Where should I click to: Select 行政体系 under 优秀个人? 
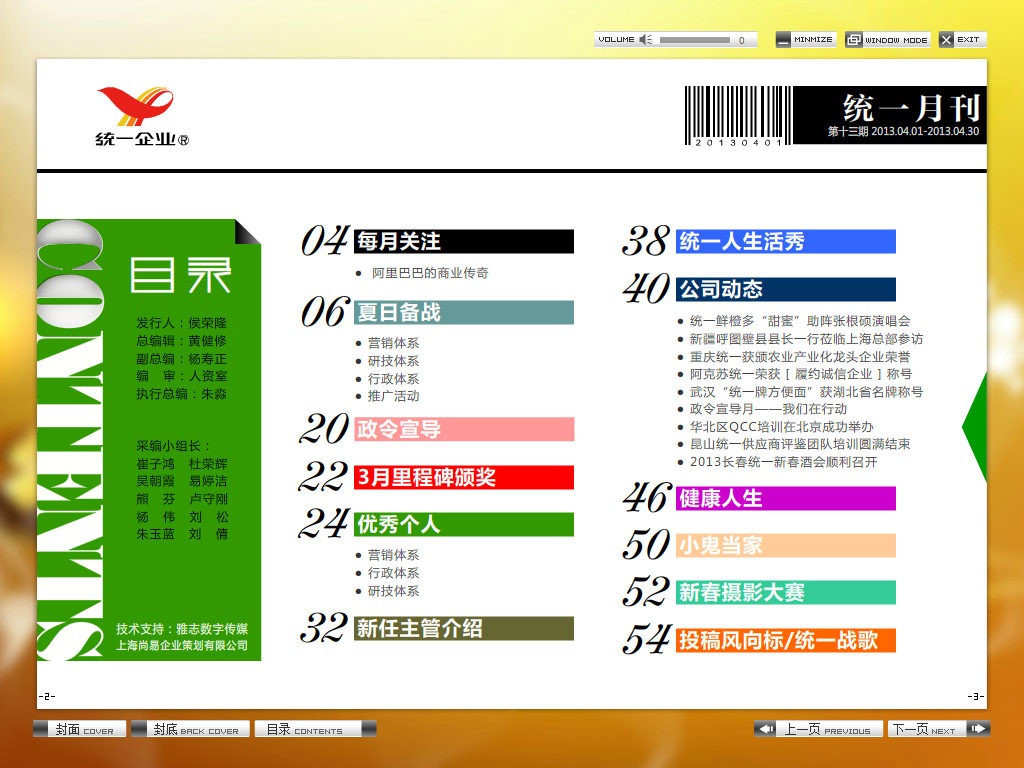pos(393,573)
